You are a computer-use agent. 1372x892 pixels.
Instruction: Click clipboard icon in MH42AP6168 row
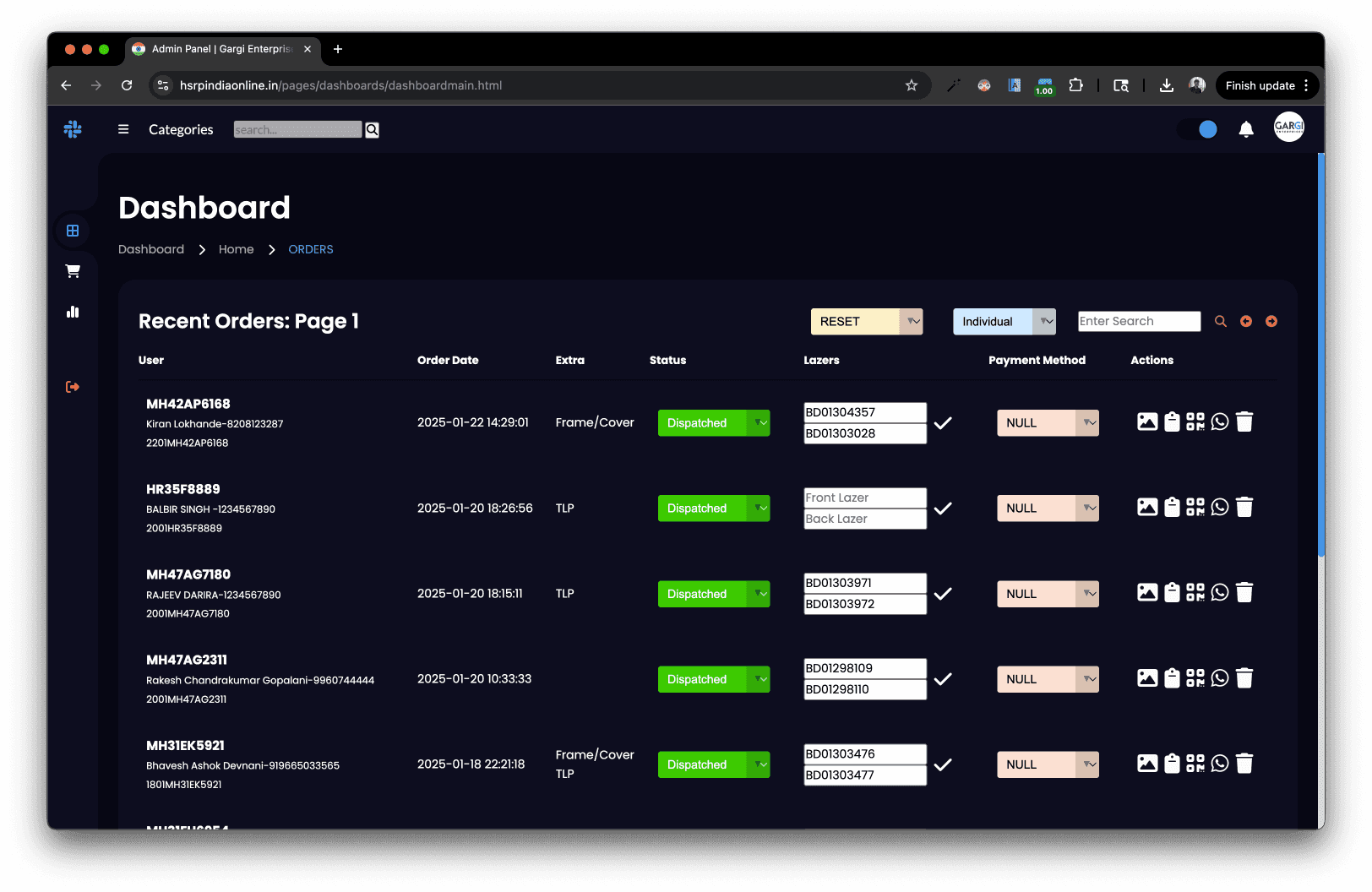point(1172,422)
